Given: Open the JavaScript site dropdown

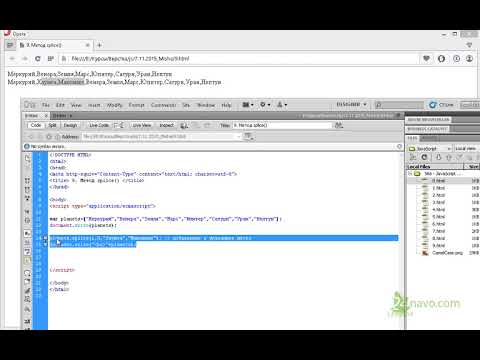Looking at the screenshot, I should pos(430,148).
